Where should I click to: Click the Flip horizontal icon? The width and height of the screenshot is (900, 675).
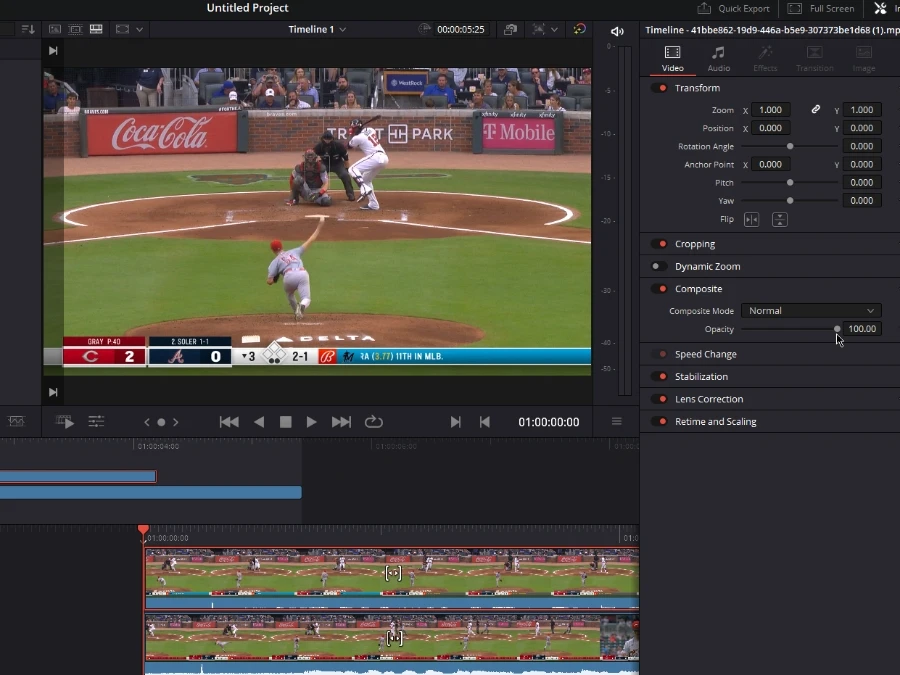751,219
